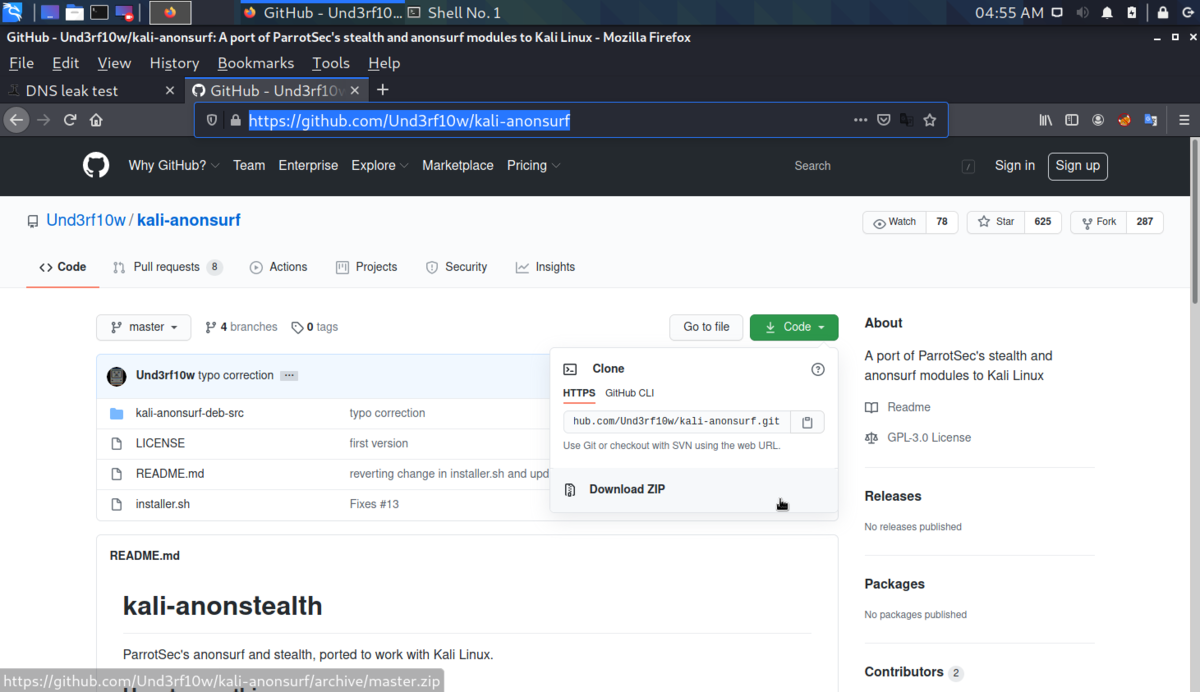Open the master branch selector
Image resolution: width=1200 pixels, height=692 pixels.
pos(143,327)
